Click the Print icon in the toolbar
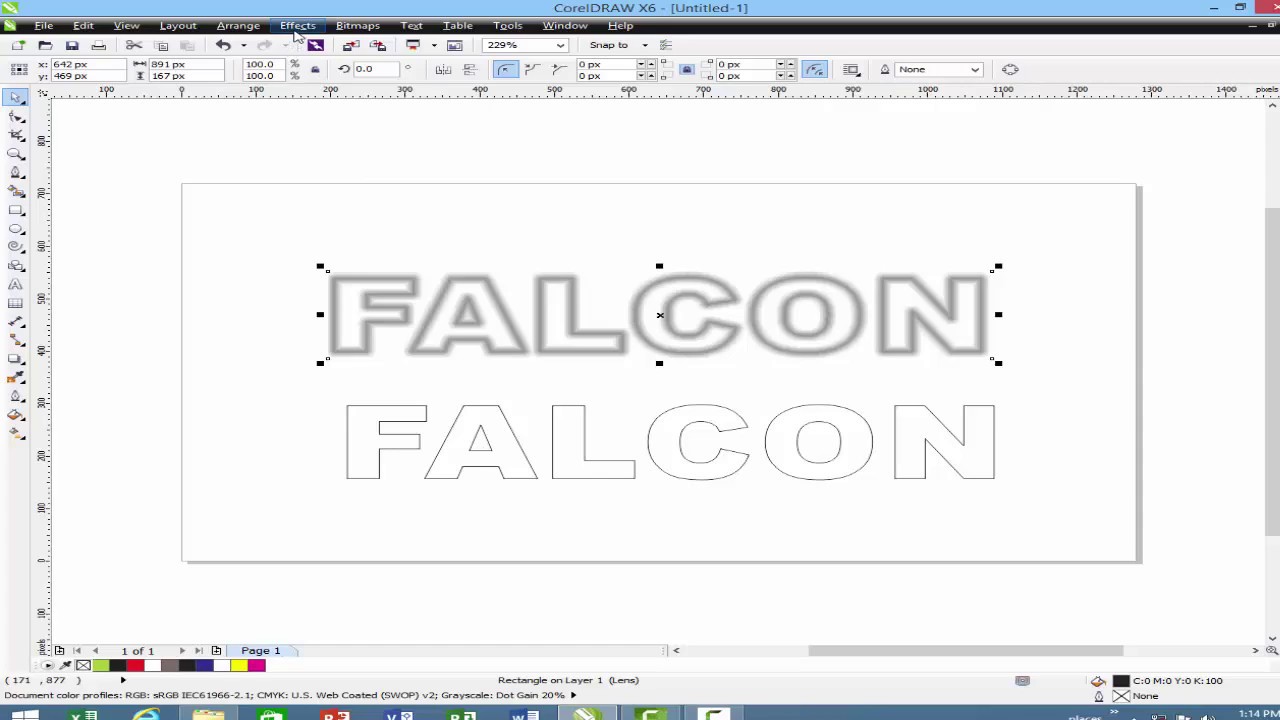The height and width of the screenshot is (720, 1280). 98,45
